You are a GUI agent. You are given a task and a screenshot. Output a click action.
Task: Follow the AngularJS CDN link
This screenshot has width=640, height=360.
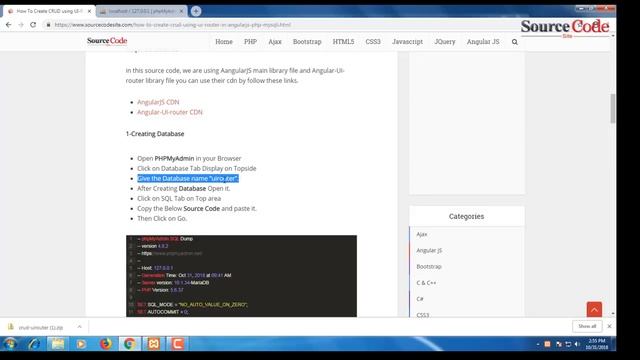(158, 102)
